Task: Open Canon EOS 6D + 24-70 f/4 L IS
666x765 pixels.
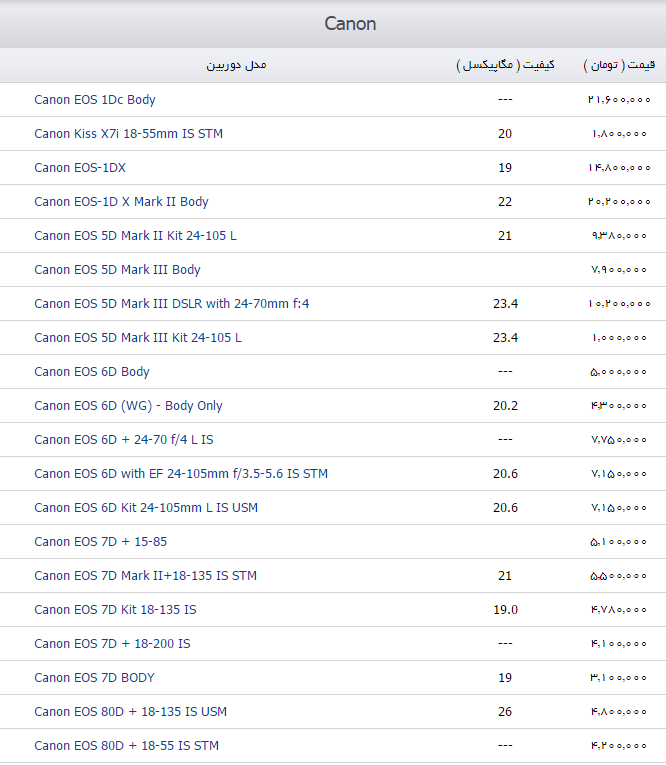Action: (123, 440)
